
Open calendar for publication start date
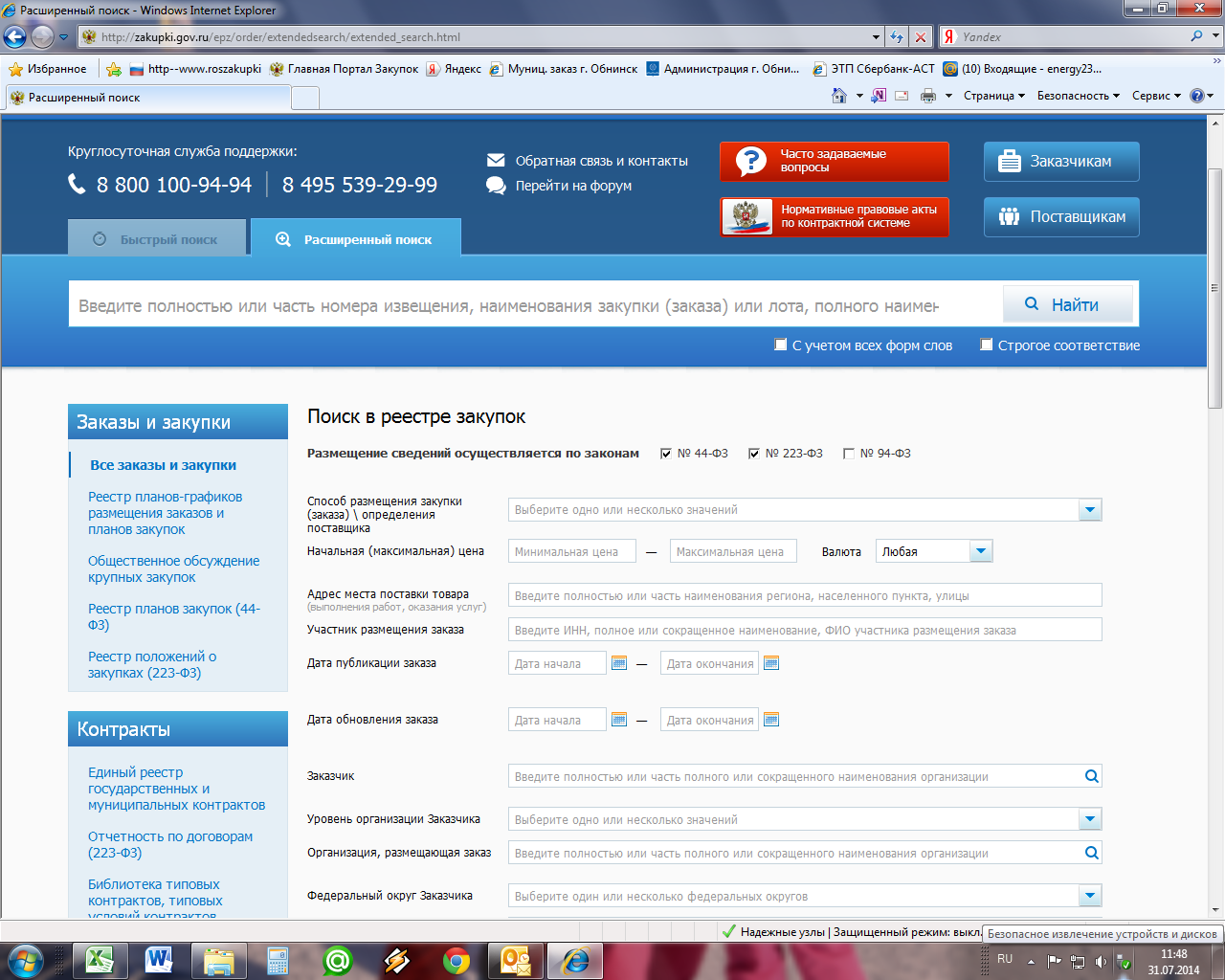(x=619, y=663)
